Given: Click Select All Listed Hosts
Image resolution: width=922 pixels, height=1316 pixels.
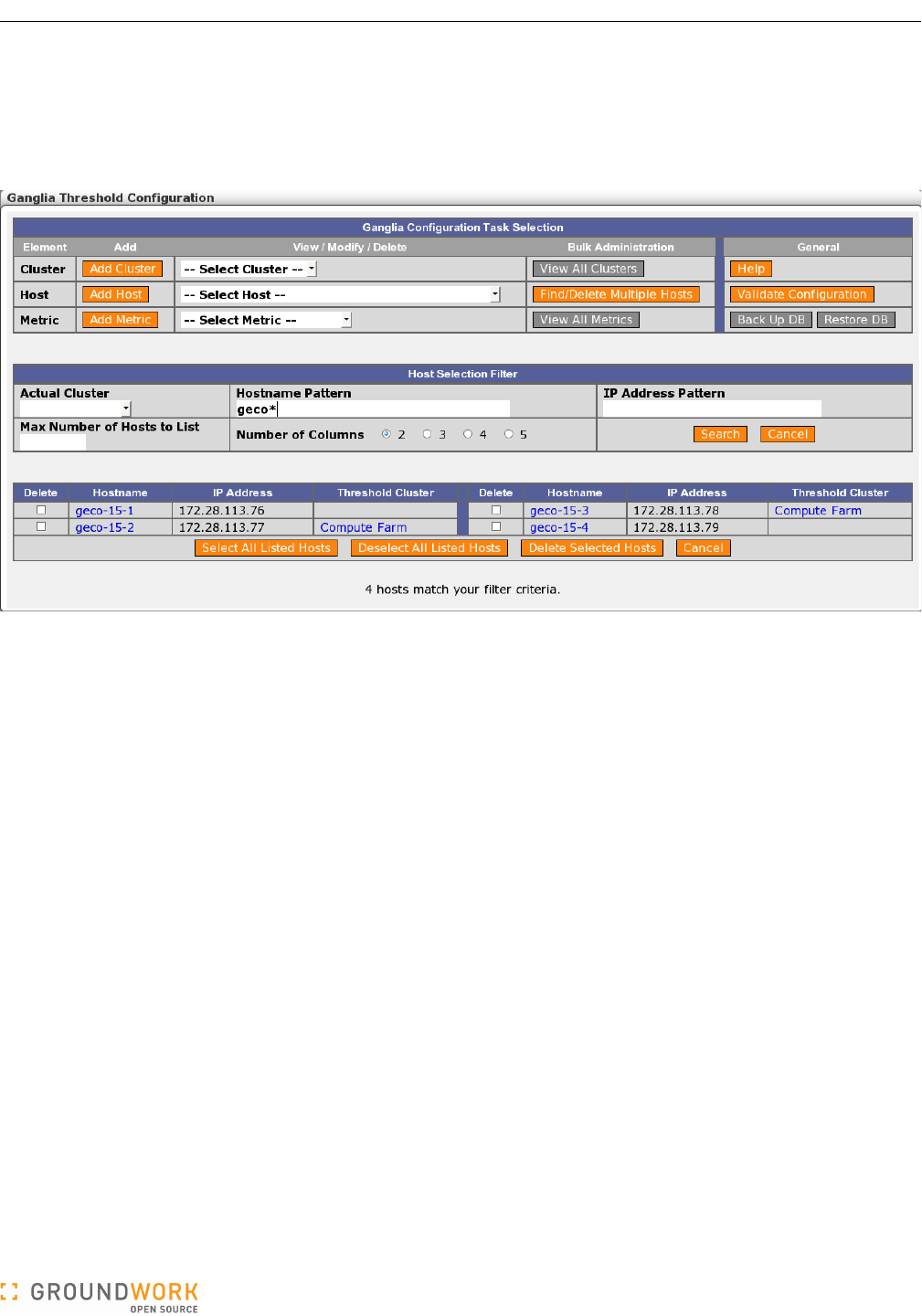Looking at the screenshot, I should point(266,548).
